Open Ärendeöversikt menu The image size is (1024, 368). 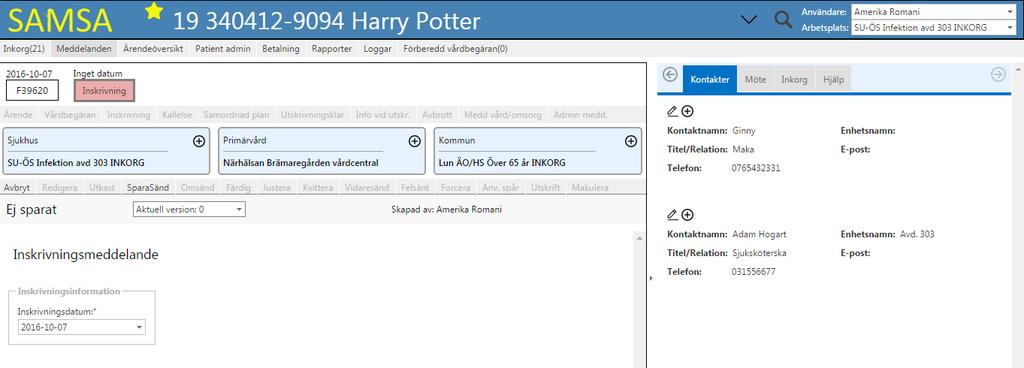[x=153, y=48]
